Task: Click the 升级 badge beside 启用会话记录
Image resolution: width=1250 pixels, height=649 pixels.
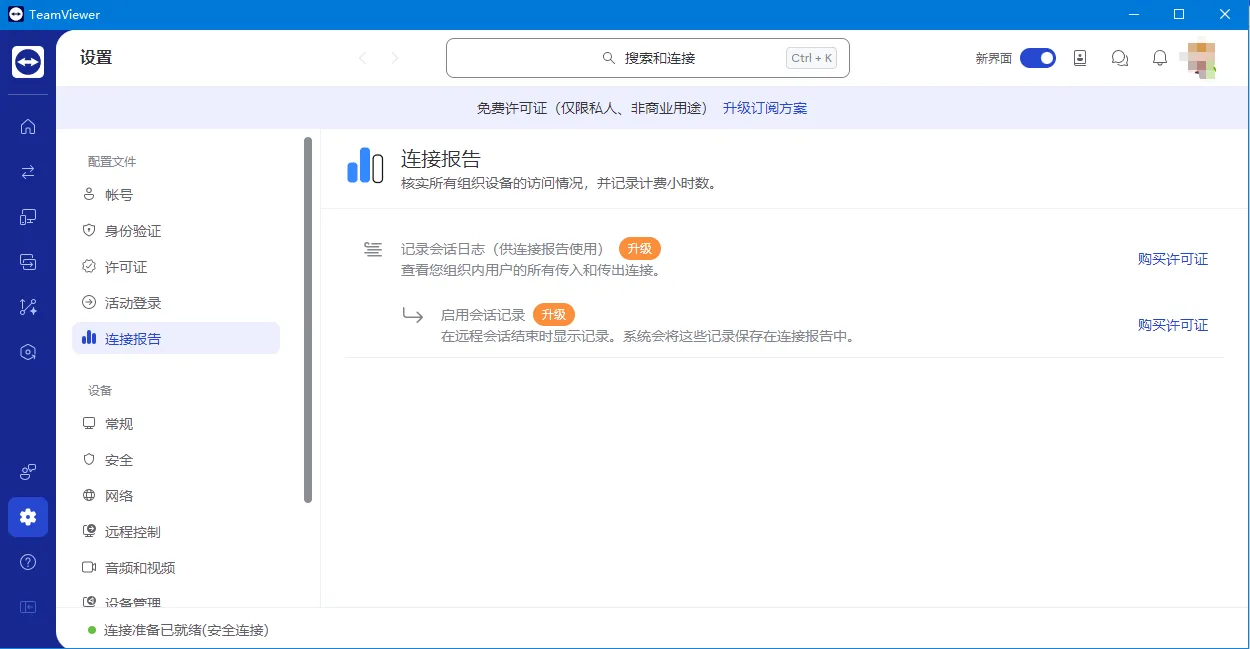Action: click(554, 315)
